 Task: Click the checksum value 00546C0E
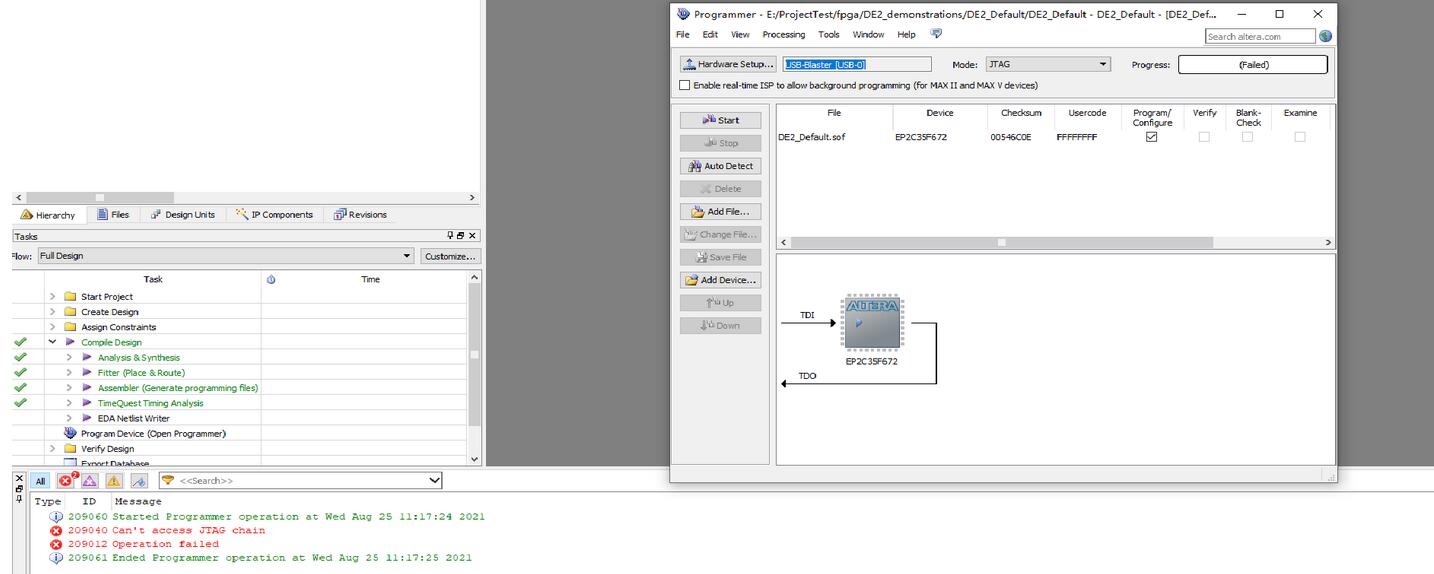[x=1011, y=137]
